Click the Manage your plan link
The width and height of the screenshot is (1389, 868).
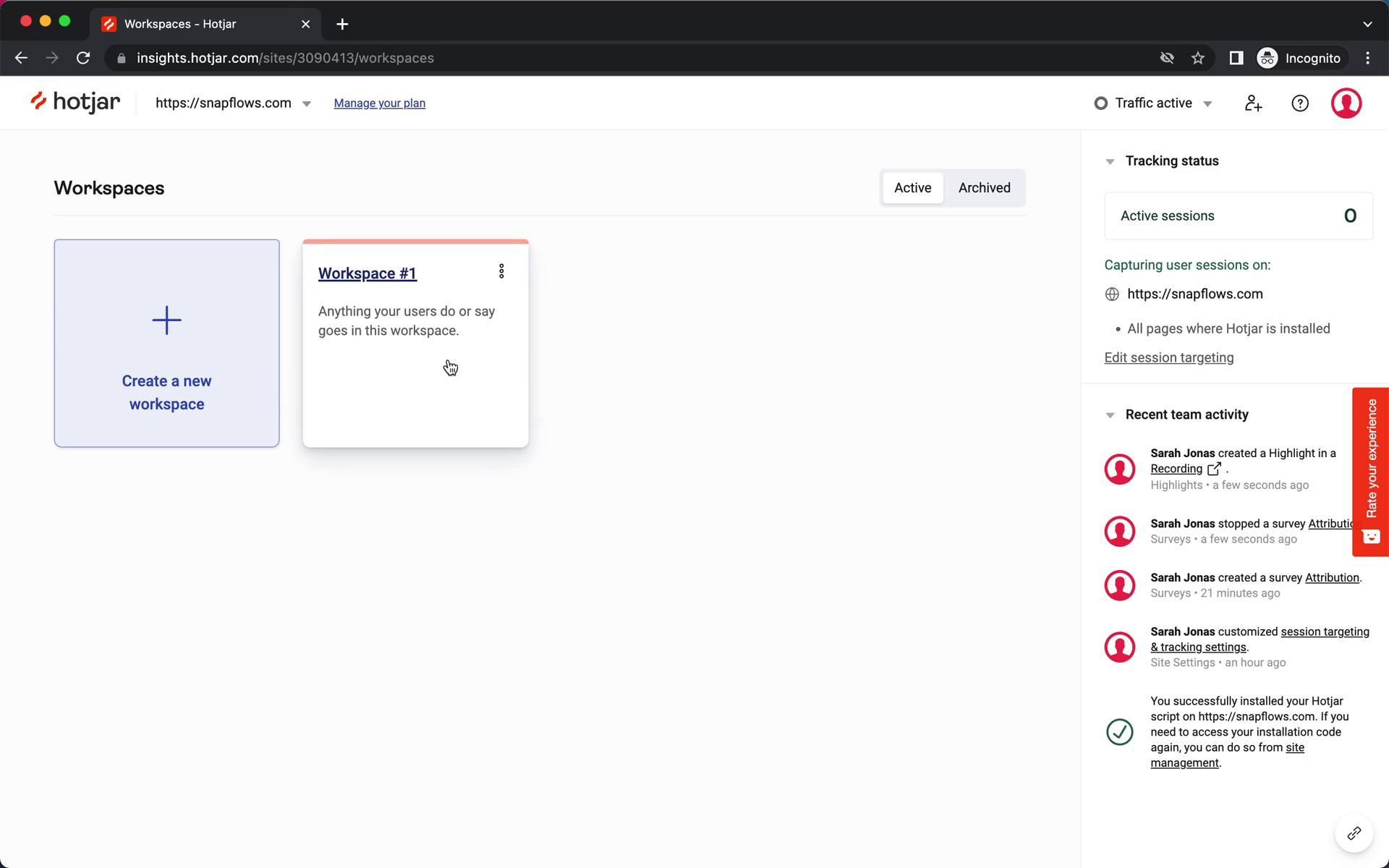(x=379, y=103)
